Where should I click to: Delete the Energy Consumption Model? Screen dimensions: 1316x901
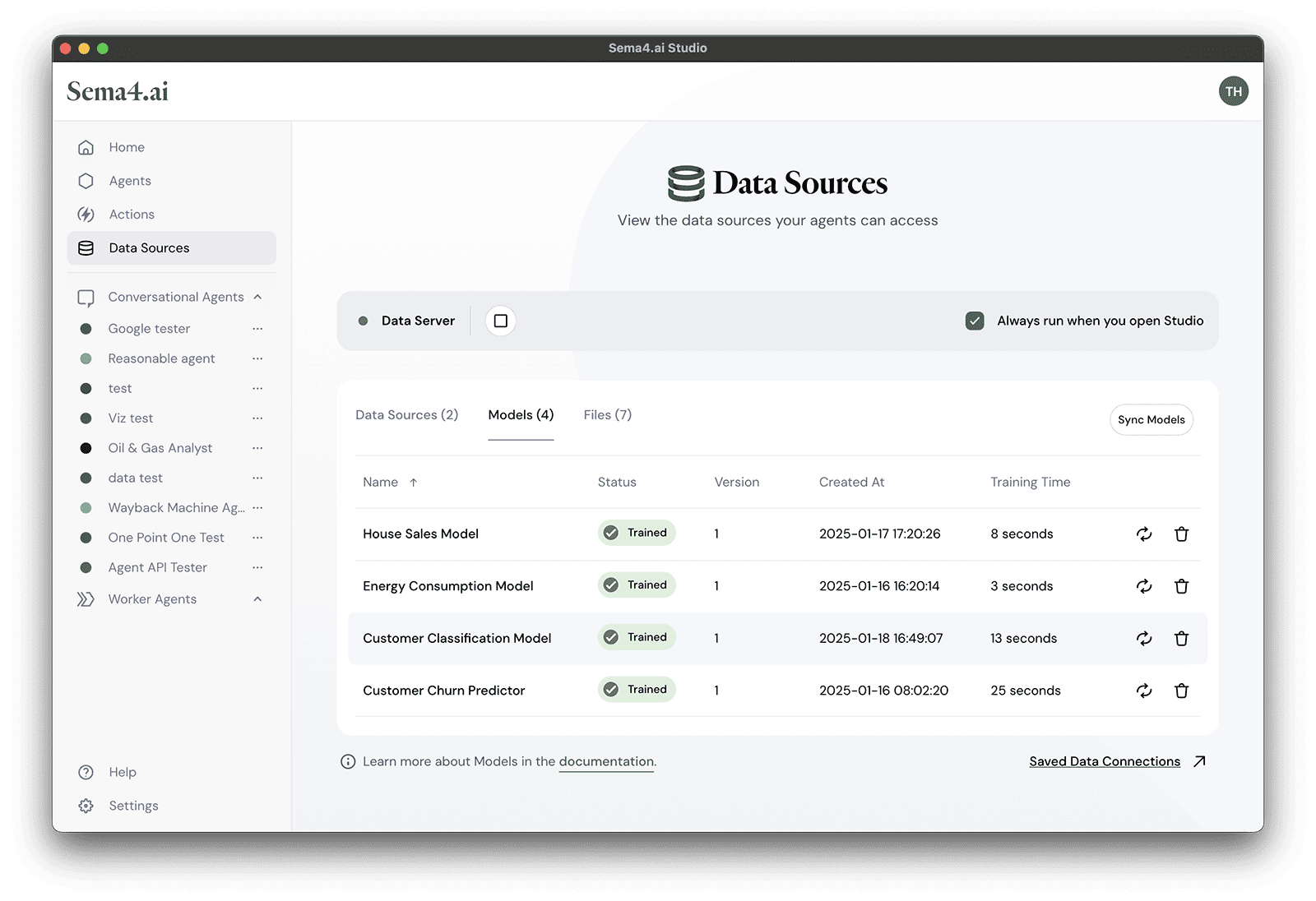point(1181,586)
